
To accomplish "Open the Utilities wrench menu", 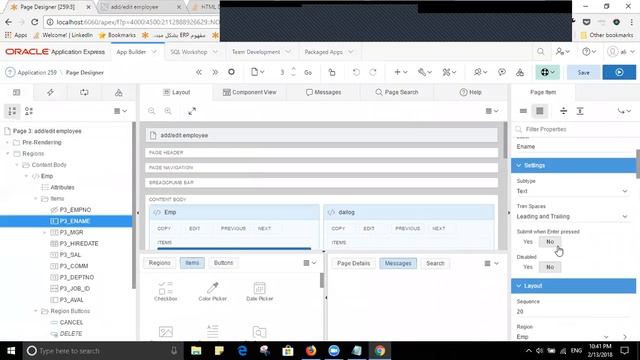I will point(424,72).
